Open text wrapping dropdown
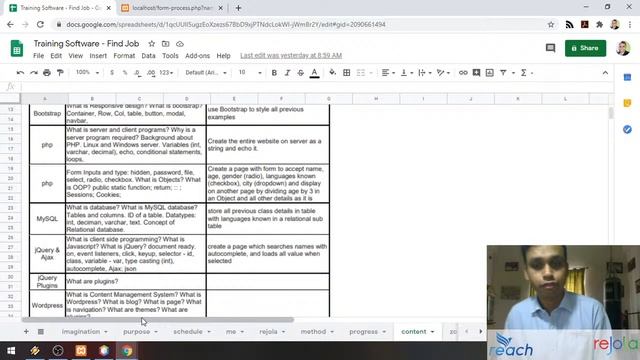 tap(425, 73)
